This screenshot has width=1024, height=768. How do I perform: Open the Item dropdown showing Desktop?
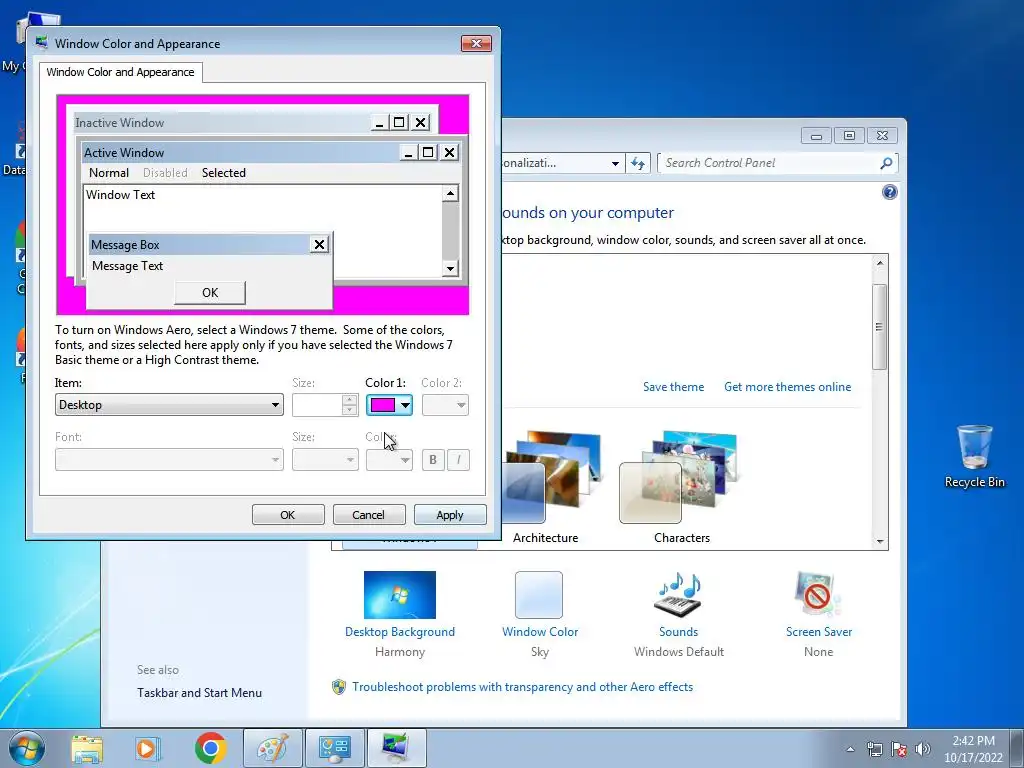169,405
